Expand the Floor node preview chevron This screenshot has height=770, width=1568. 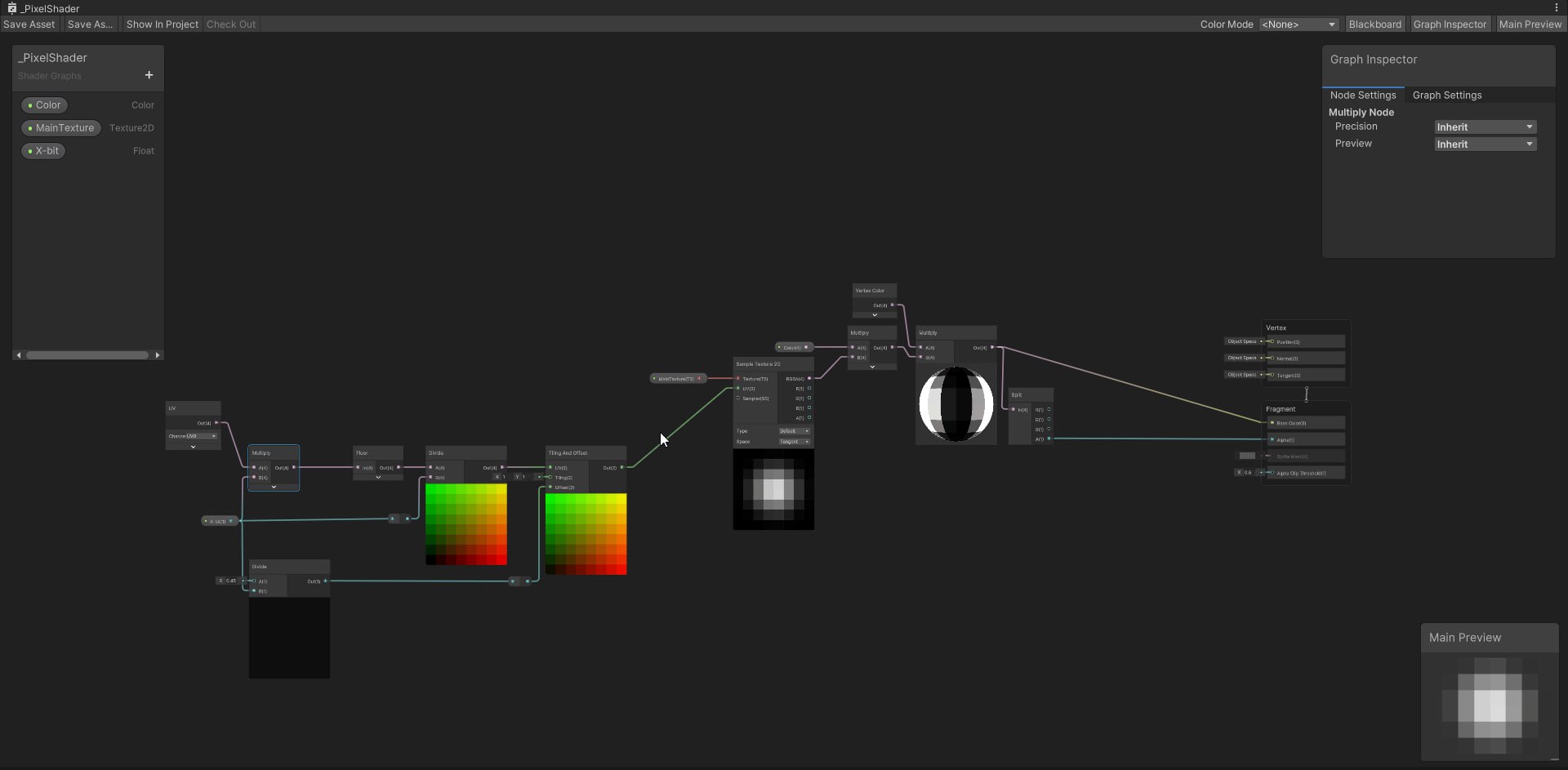[378, 477]
